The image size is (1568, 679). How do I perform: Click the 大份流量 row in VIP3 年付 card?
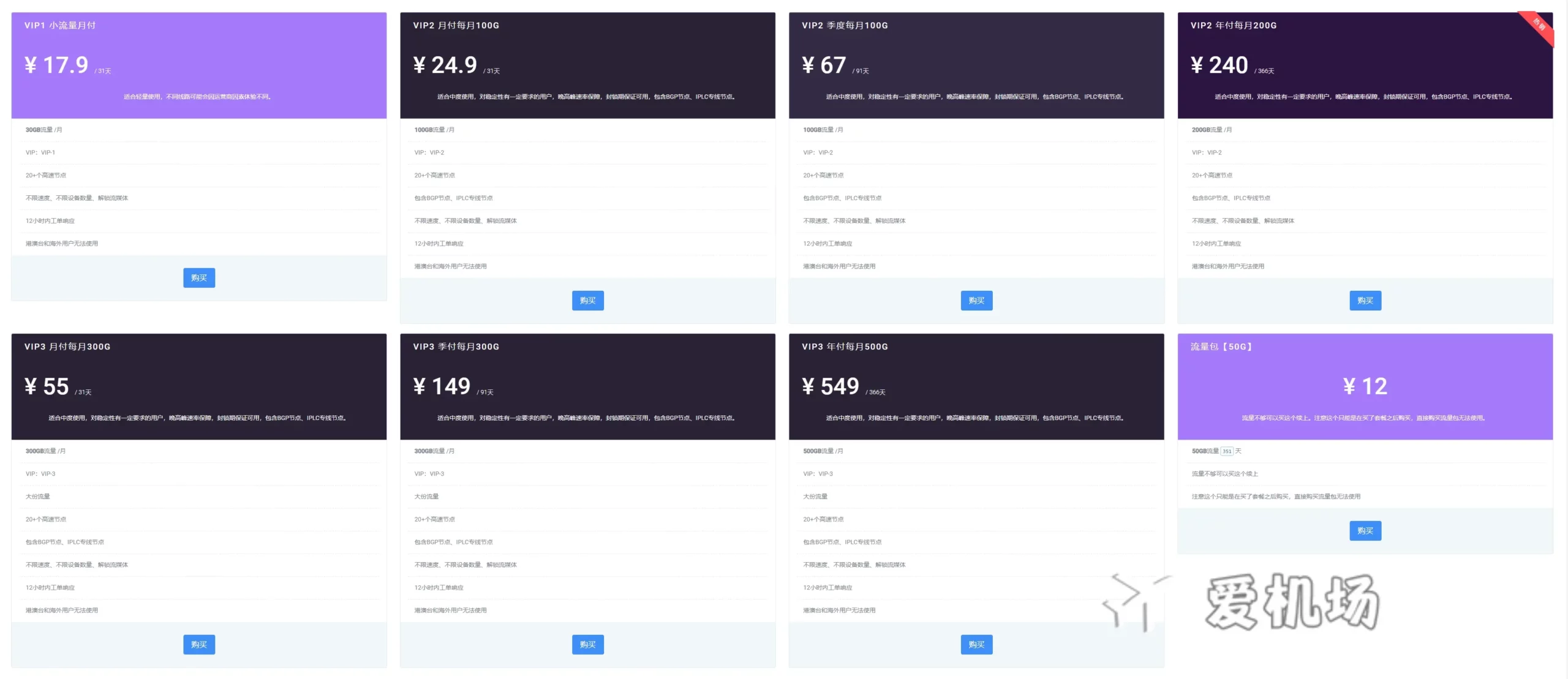pos(976,497)
